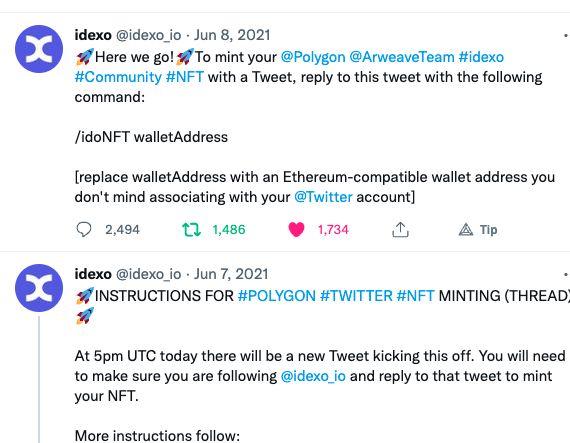Image resolution: width=570 pixels, height=443 pixels.
Task: Open more options menu on Jun 7 tweet
Action: coord(566,274)
